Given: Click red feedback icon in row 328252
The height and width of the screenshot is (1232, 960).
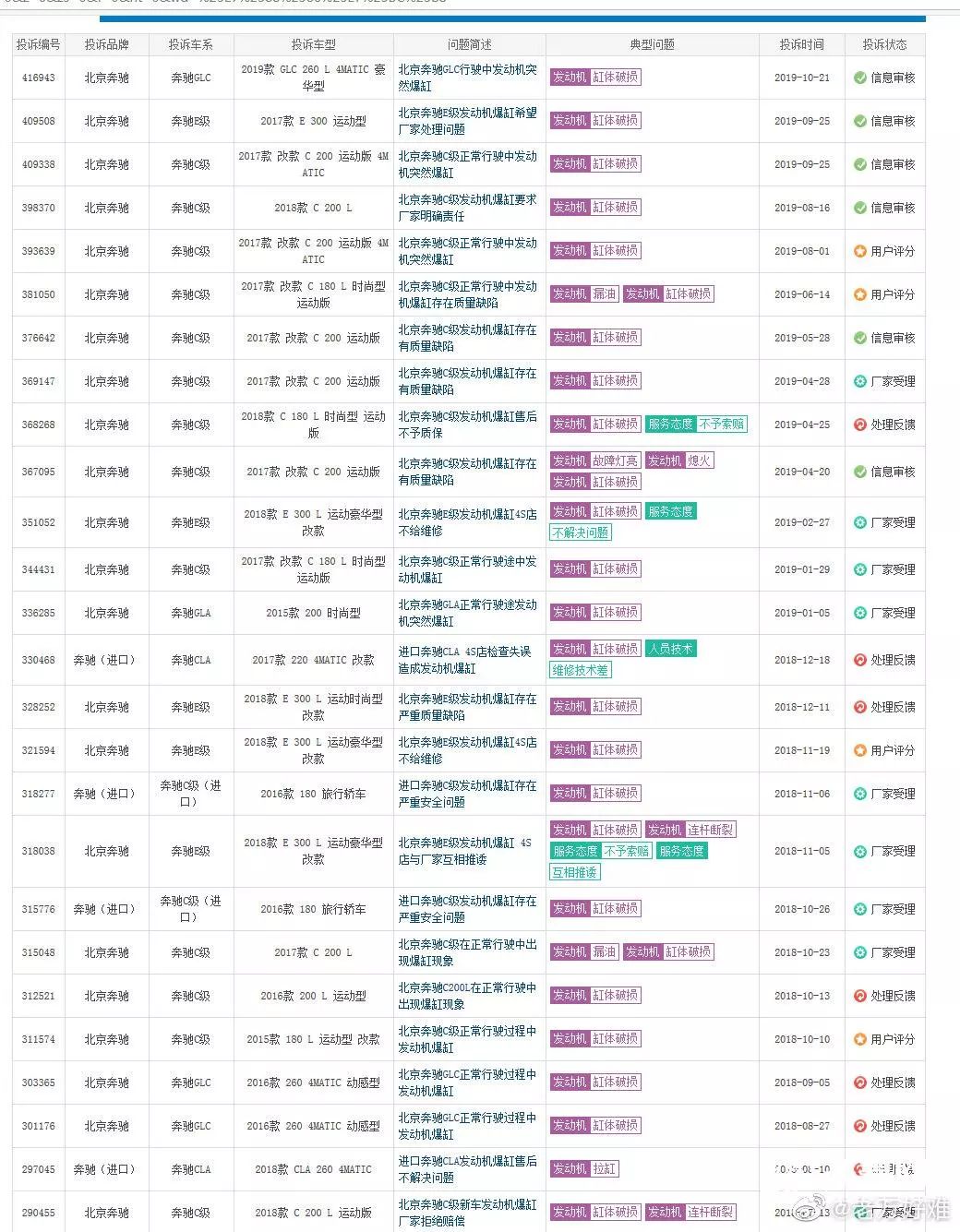Looking at the screenshot, I should coord(859,707).
